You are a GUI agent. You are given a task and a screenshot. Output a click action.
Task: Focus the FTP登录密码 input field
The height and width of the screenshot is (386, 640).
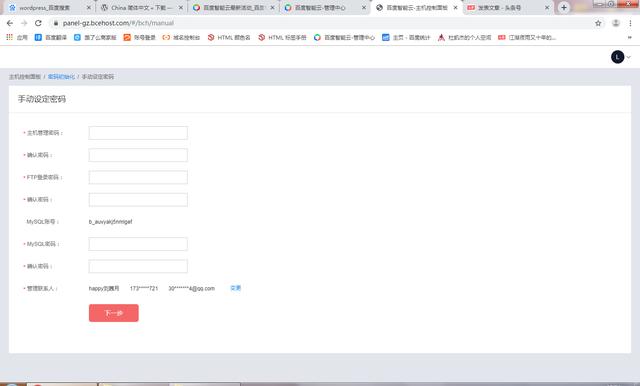tap(138, 177)
